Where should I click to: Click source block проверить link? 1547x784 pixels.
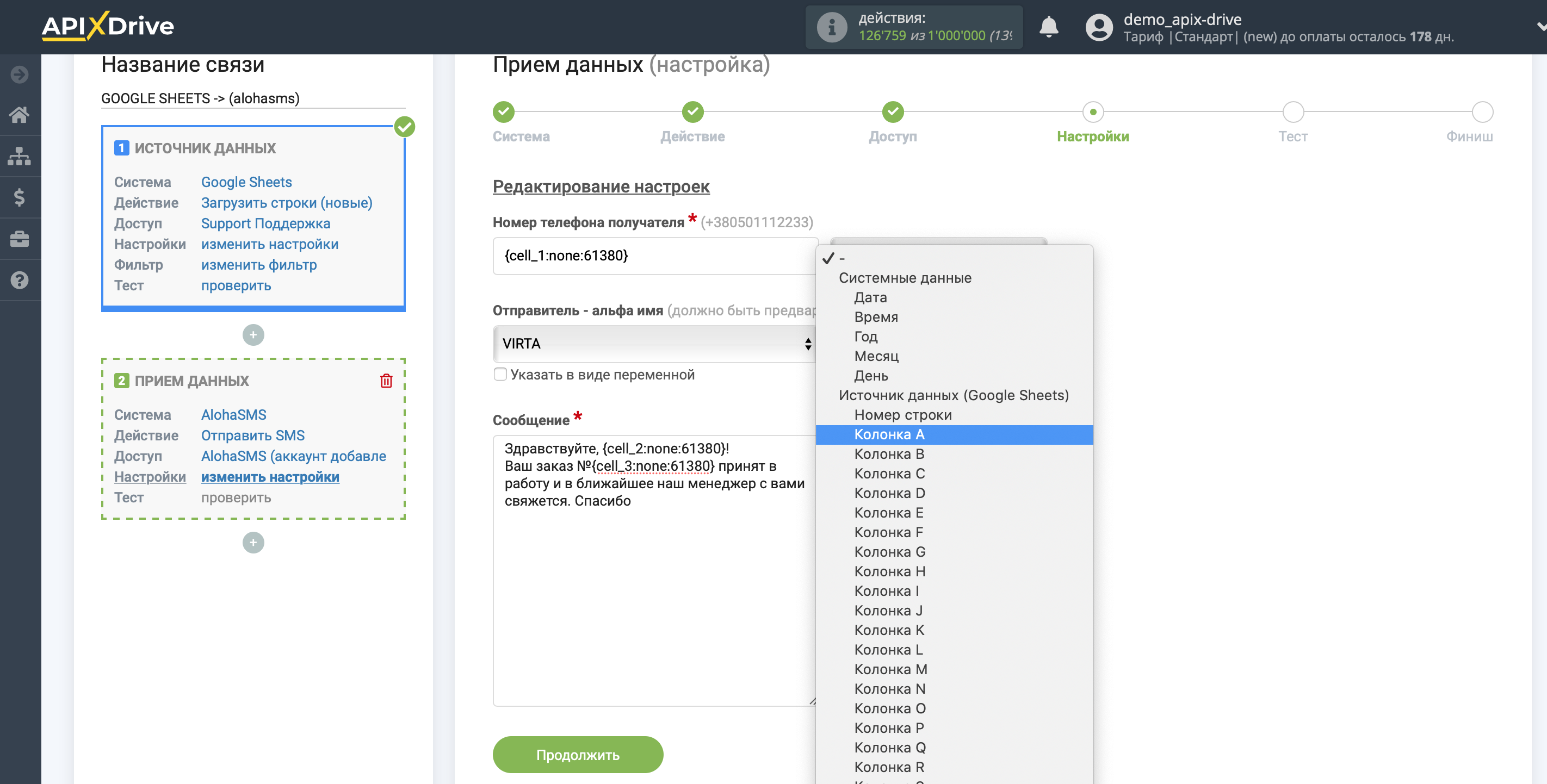[x=236, y=286]
